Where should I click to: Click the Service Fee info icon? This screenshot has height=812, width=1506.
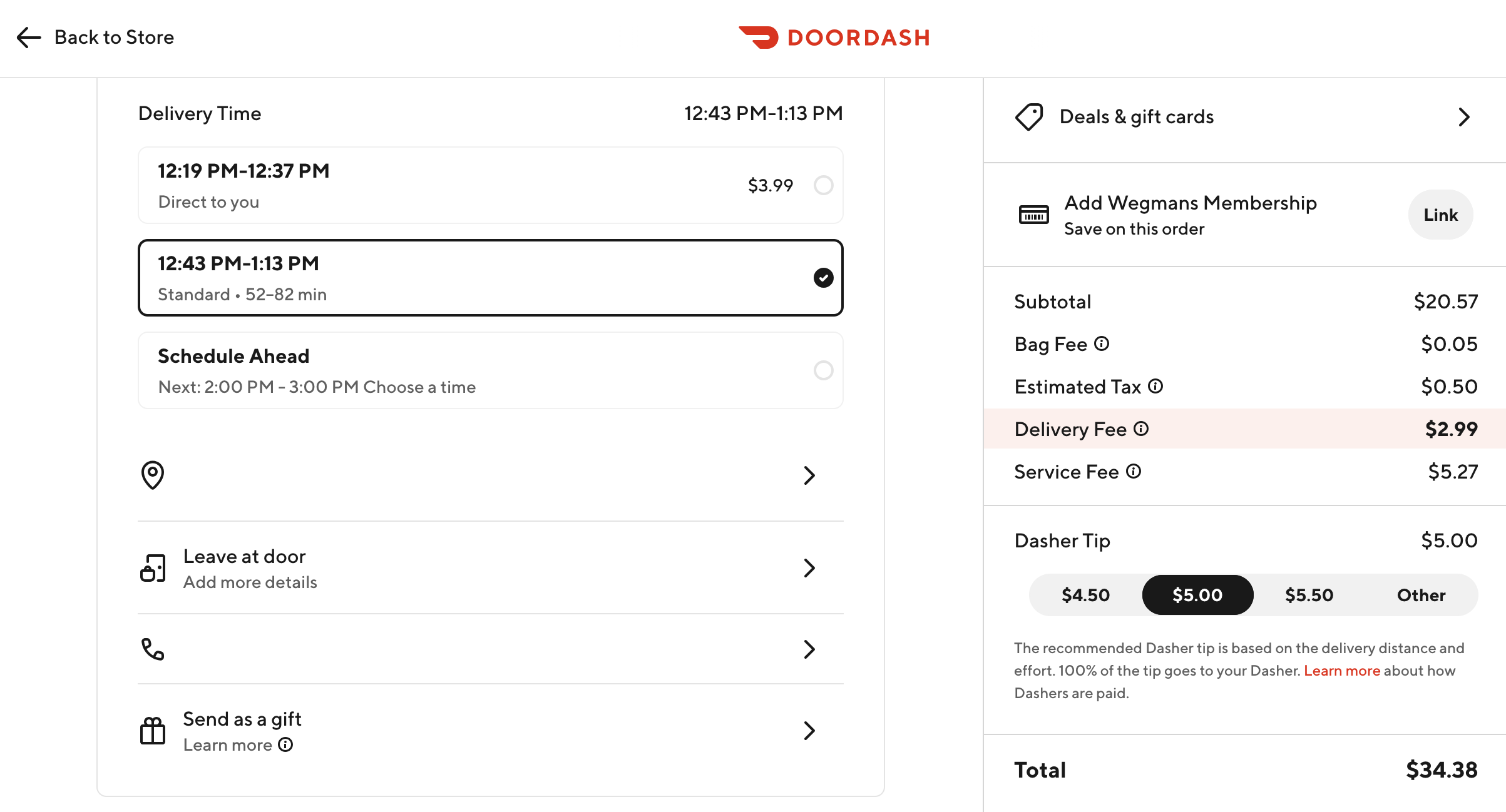pos(1134,471)
